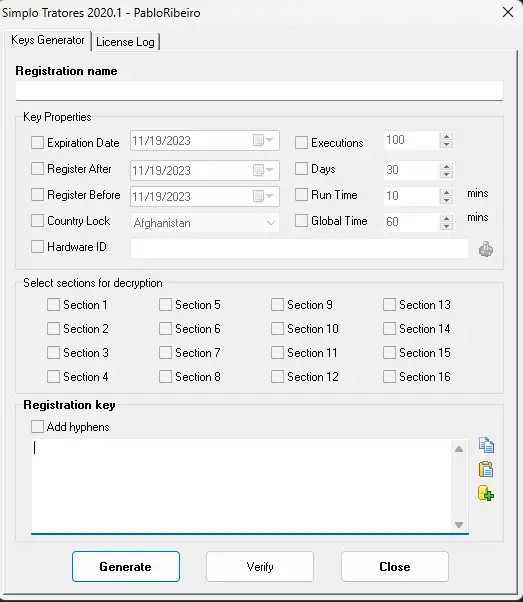Screen dimensions: 523x602
Task: Decrease the Days value with the down arrow
Action: 446,174
